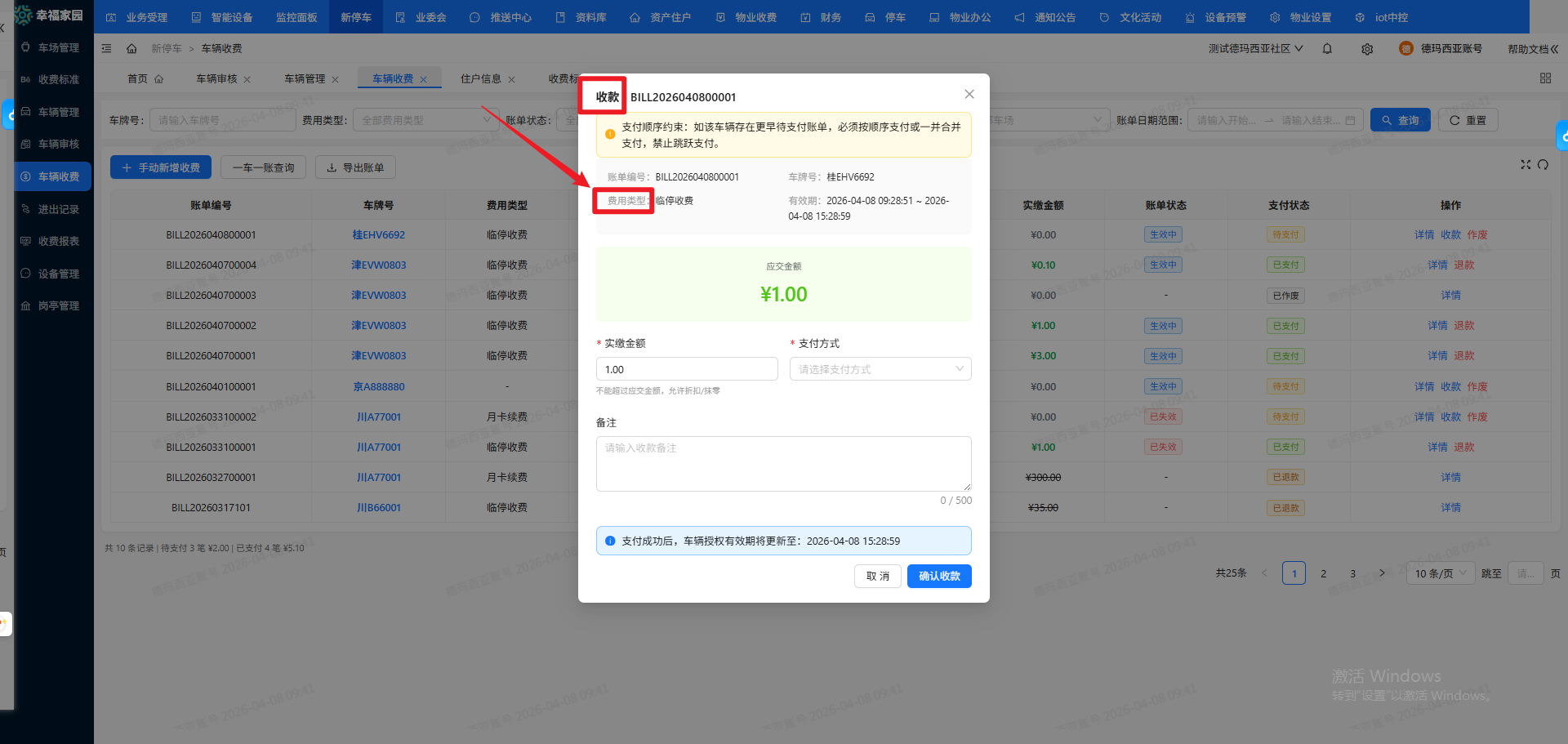1568x744 pixels.
Task: Switch to the 住户信息 tab
Action: (x=480, y=79)
